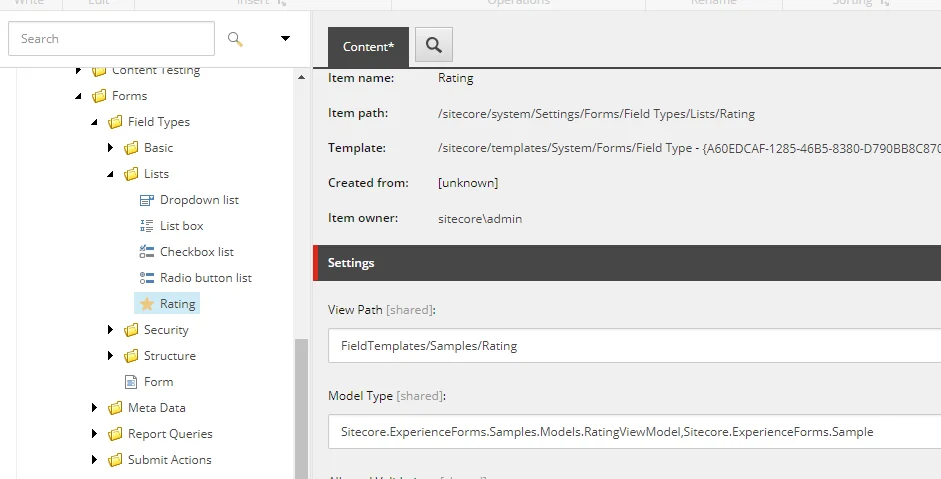
Task: Open the search tab with magnifier icon
Action: pyautogui.click(x=434, y=44)
